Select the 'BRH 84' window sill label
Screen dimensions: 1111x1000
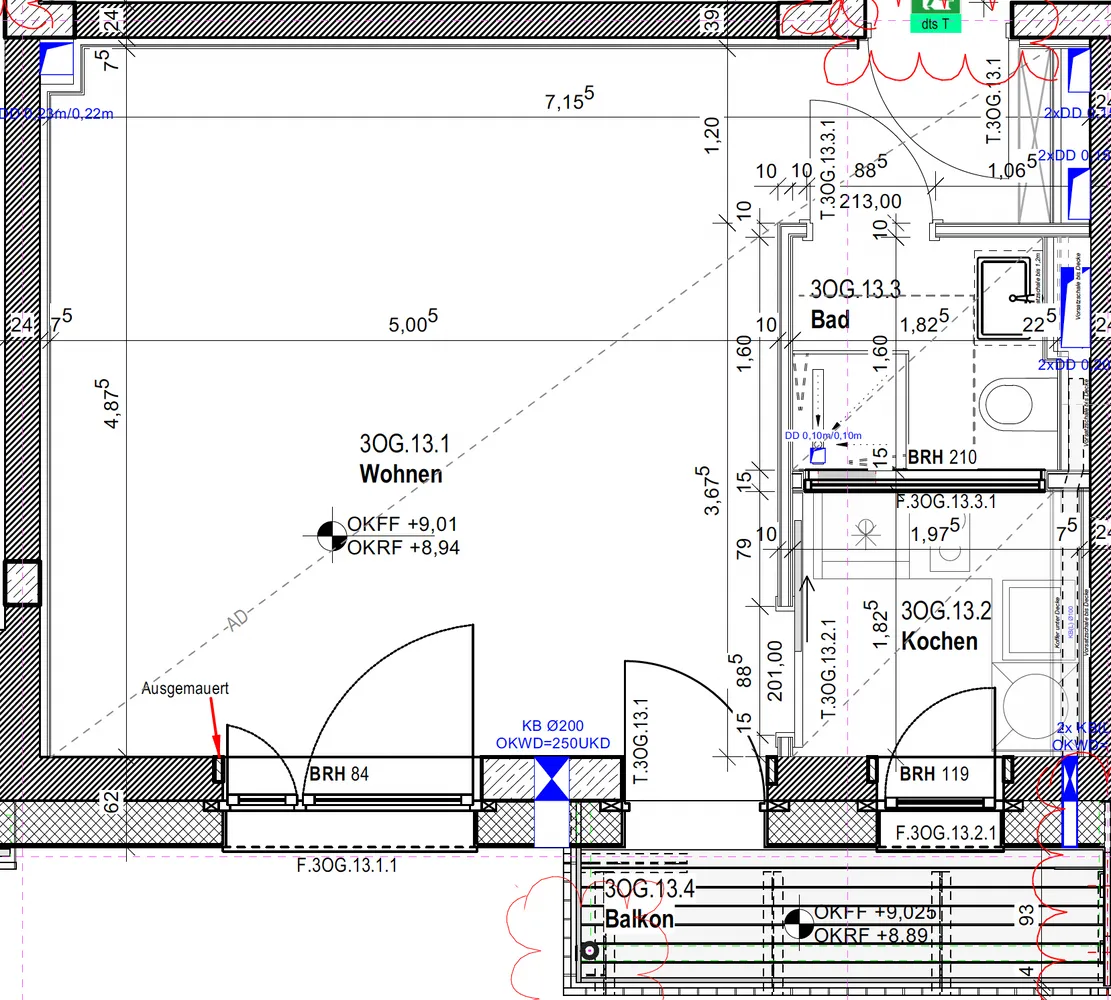tap(339, 773)
